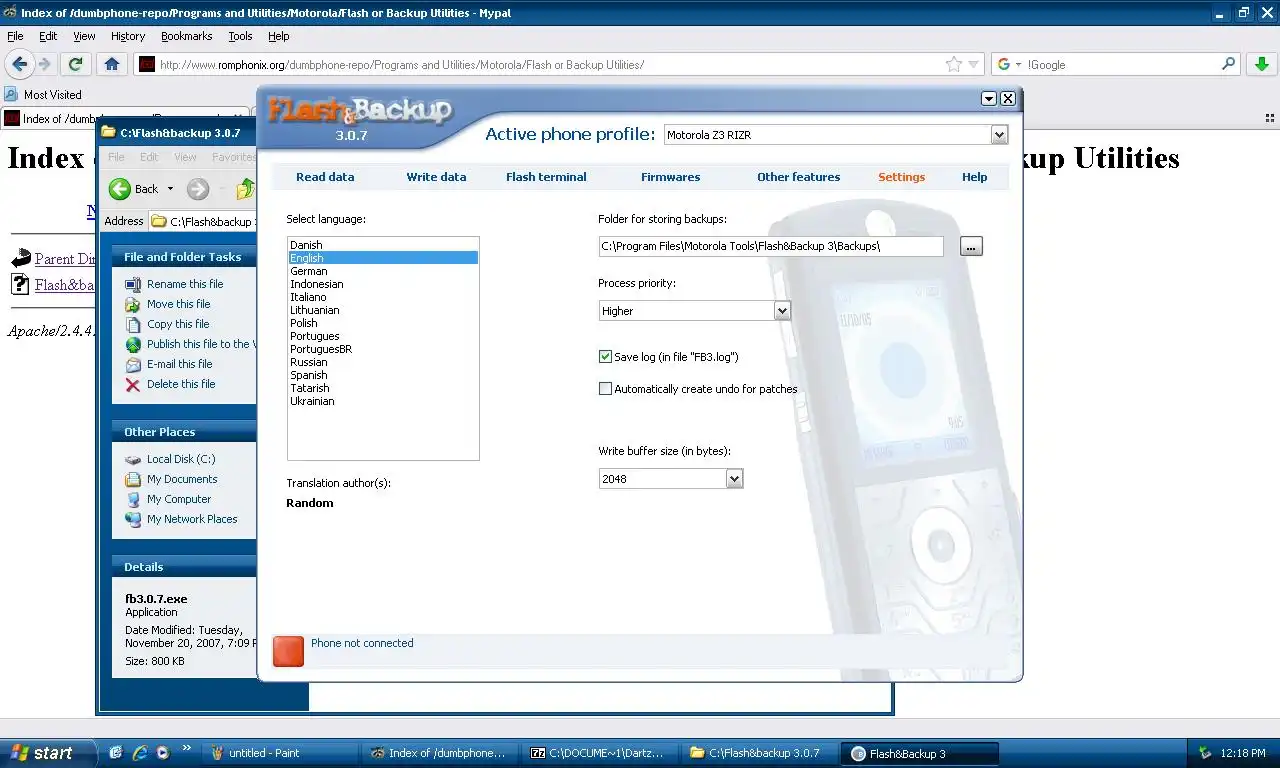Screen dimensions: 1280x768
Task: Click the Google search magnifier icon
Action: pos(1229,64)
